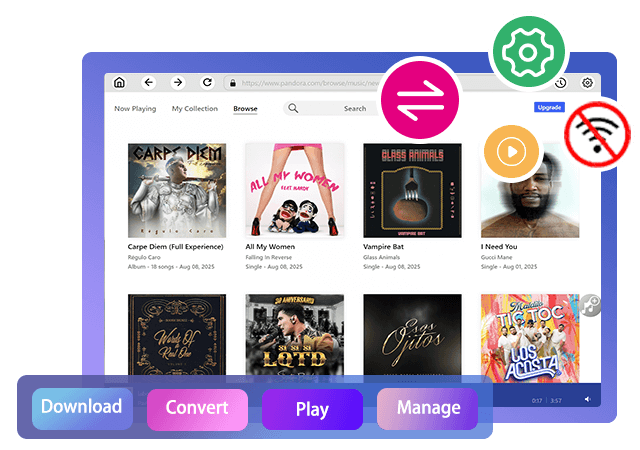The image size is (640, 450).
Task: Click the I Need You title
Action: (x=499, y=247)
